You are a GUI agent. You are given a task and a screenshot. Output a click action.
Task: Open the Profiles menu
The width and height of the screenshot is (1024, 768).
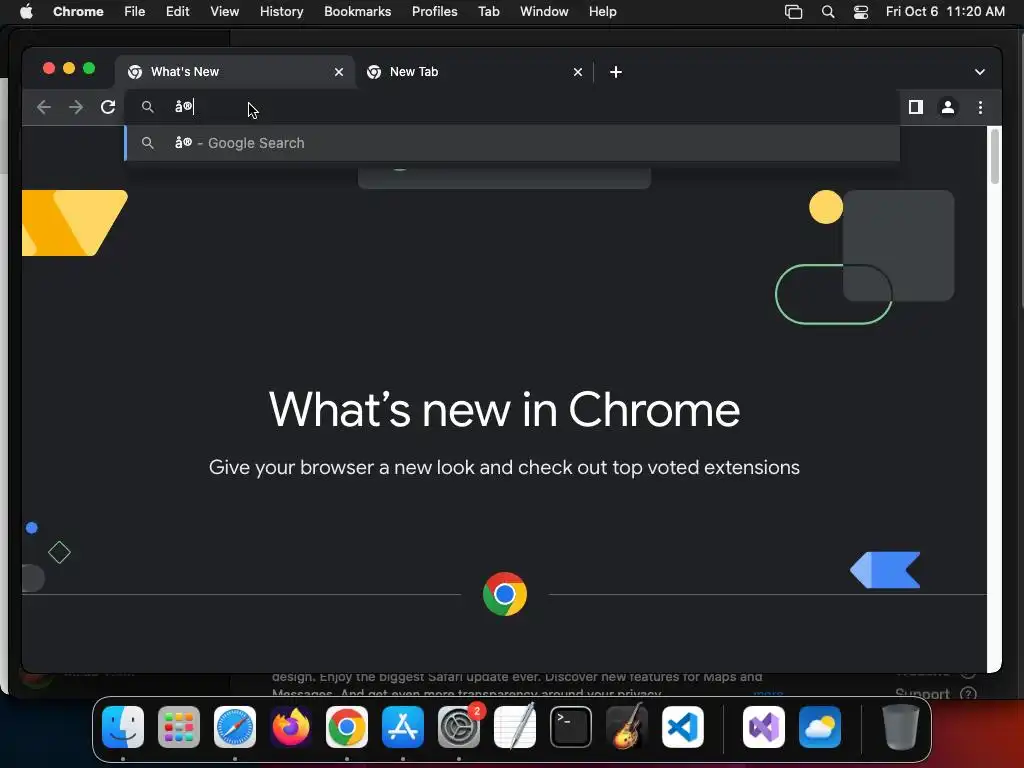click(x=435, y=11)
